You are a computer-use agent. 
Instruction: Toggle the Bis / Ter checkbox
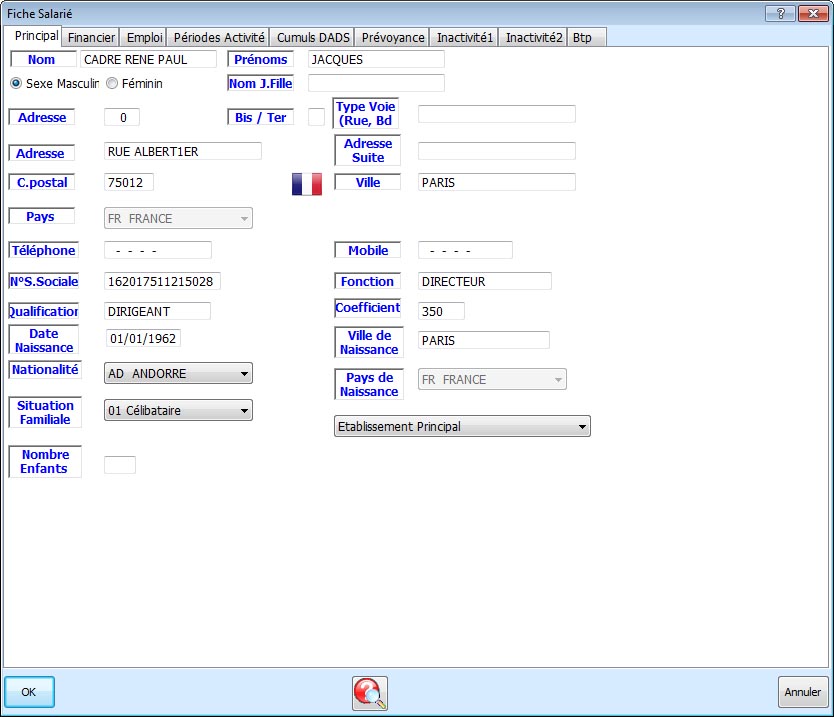coord(316,117)
